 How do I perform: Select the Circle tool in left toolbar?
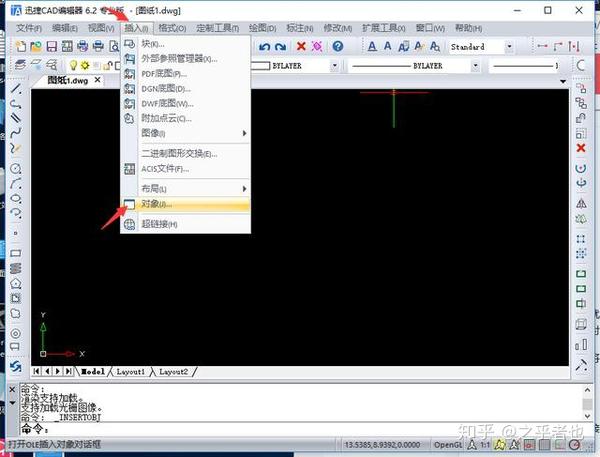[x=16, y=168]
